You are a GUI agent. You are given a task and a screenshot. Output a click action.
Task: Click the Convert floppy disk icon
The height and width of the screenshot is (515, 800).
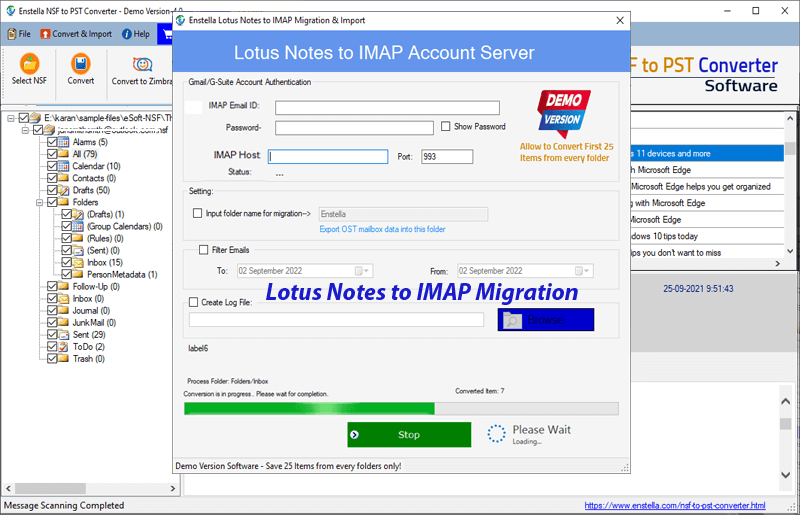coord(81,64)
